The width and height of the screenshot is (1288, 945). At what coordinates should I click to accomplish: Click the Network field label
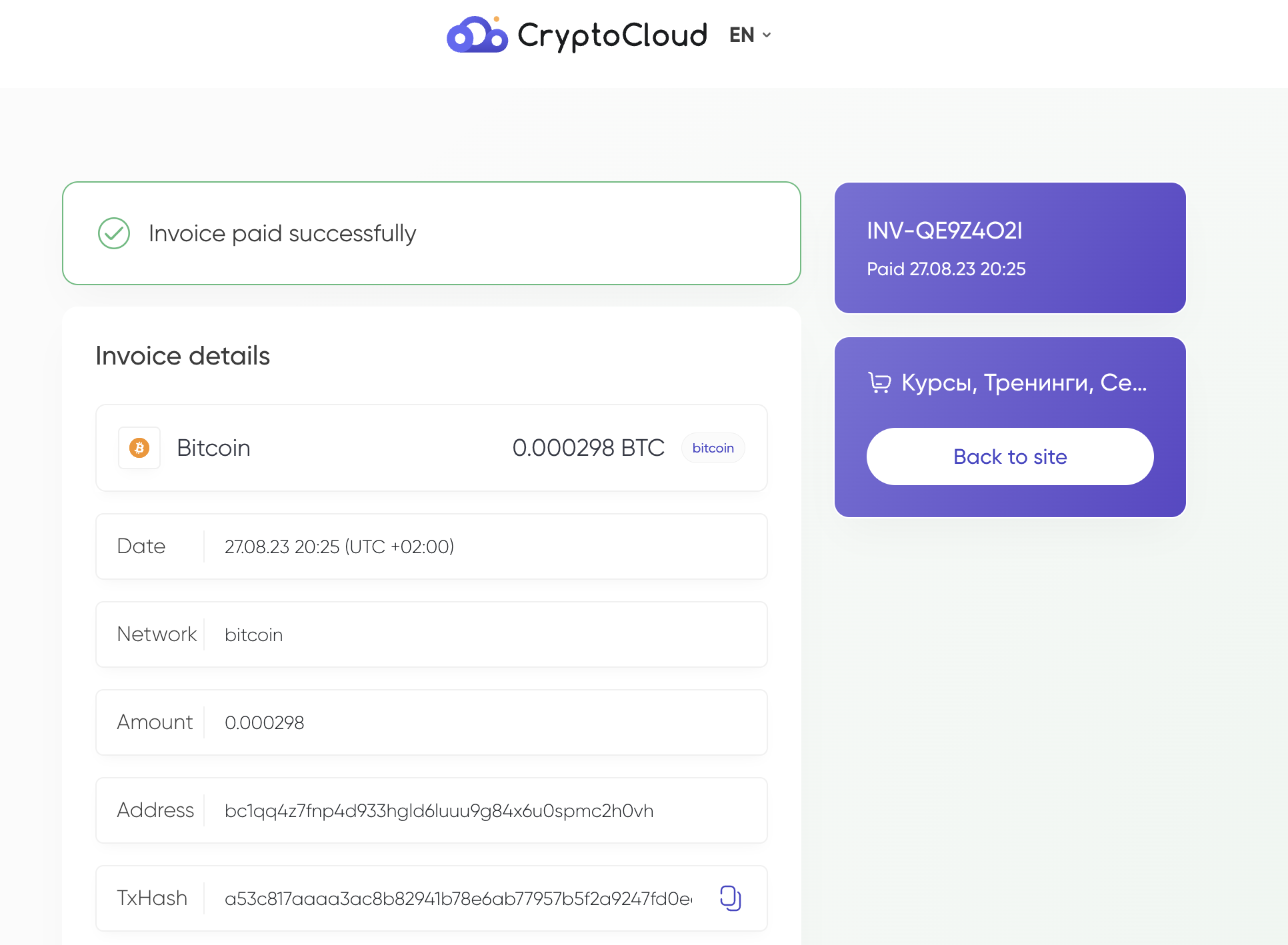157,634
